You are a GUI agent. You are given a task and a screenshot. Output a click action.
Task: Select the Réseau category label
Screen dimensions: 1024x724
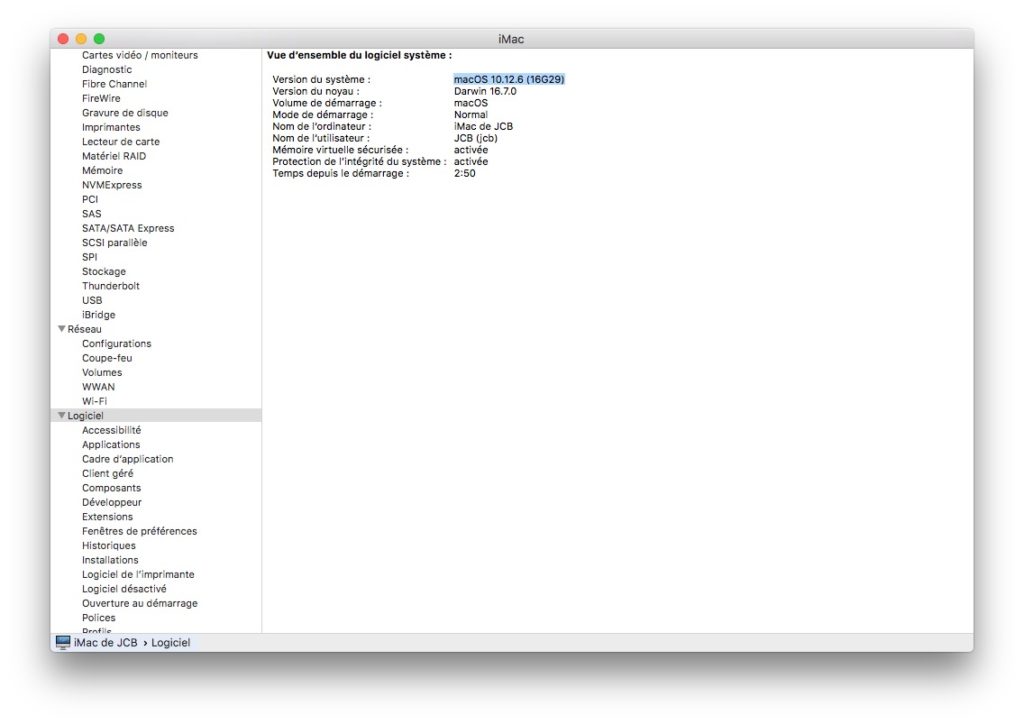pos(84,329)
